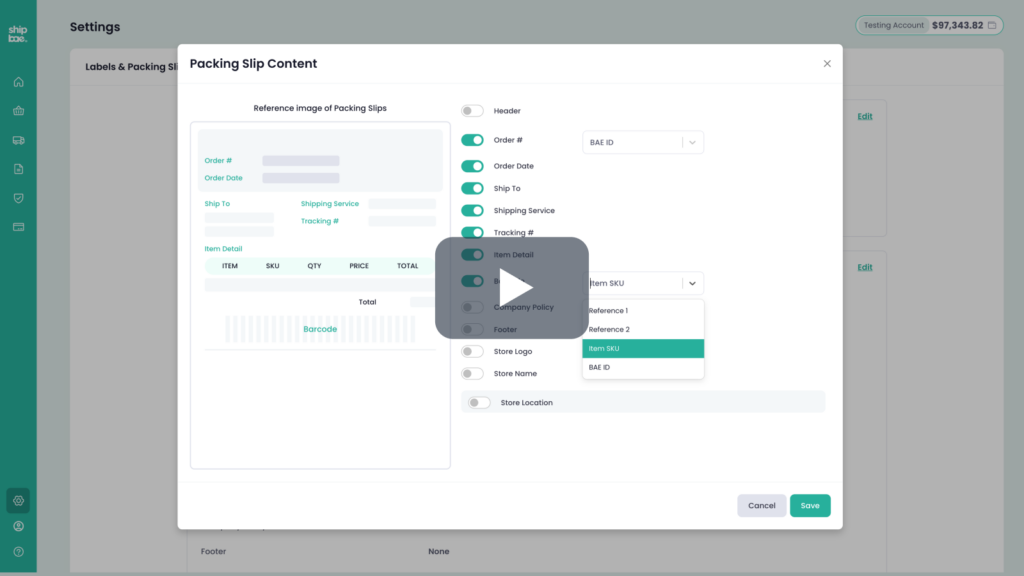Viewport: 1024px width, 576px height.
Task: Collapse the Item SKU dropdown chevron
Action: (692, 283)
